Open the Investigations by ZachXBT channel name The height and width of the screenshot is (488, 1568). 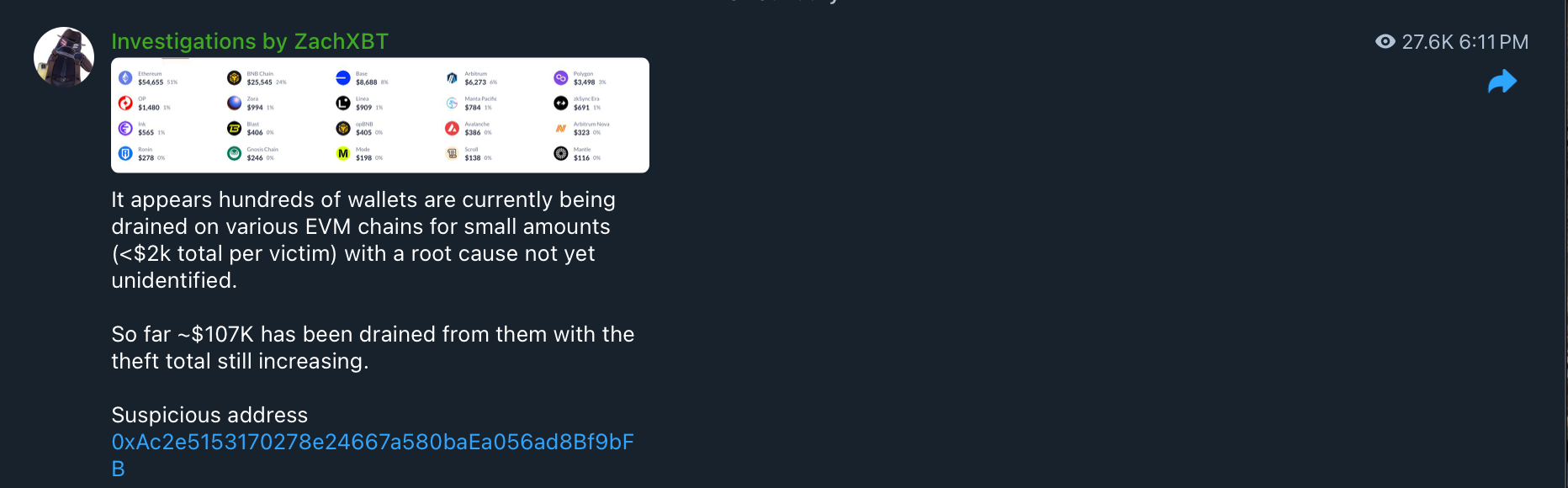(250, 41)
